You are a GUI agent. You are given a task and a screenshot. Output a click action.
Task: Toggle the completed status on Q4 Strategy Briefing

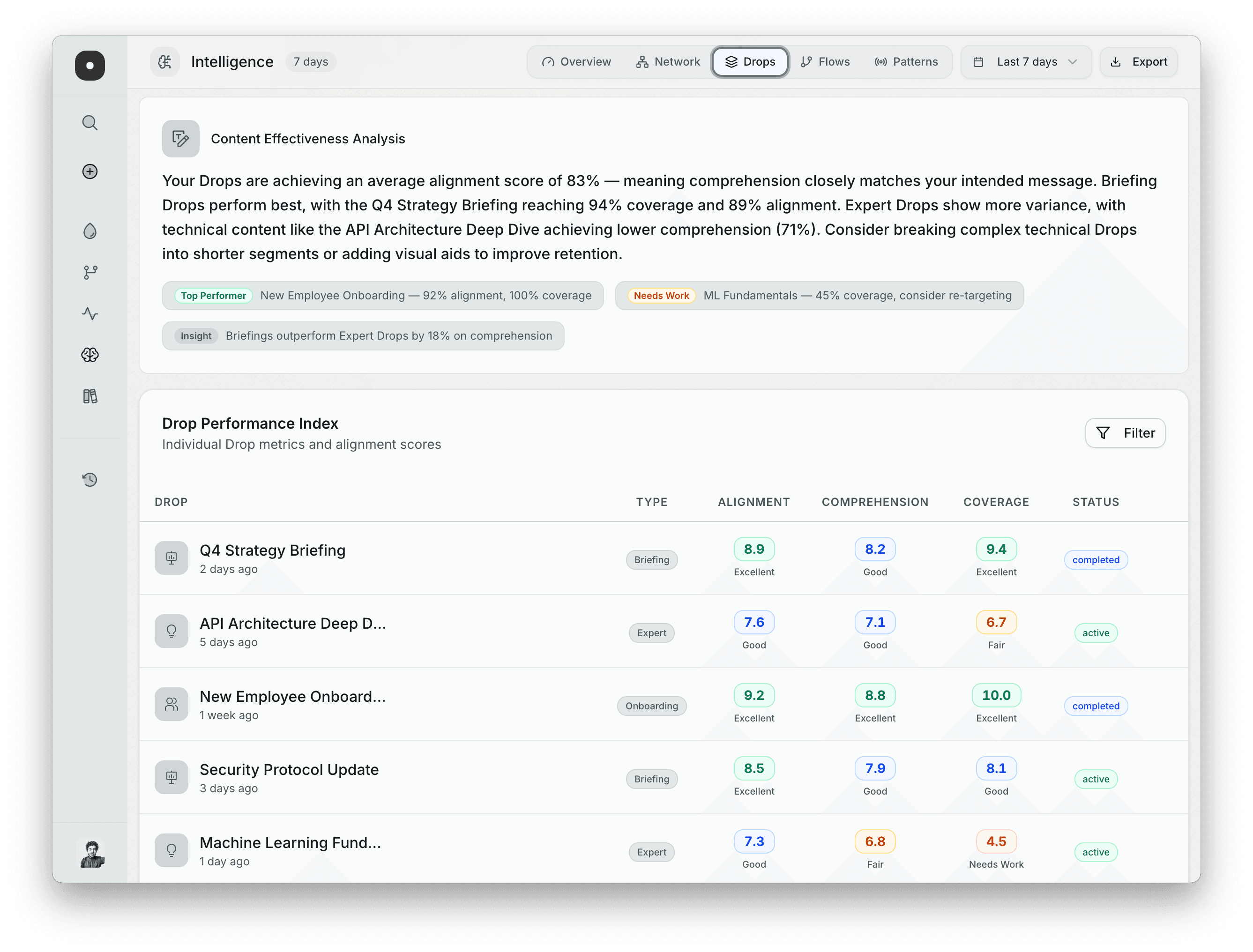point(1096,559)
